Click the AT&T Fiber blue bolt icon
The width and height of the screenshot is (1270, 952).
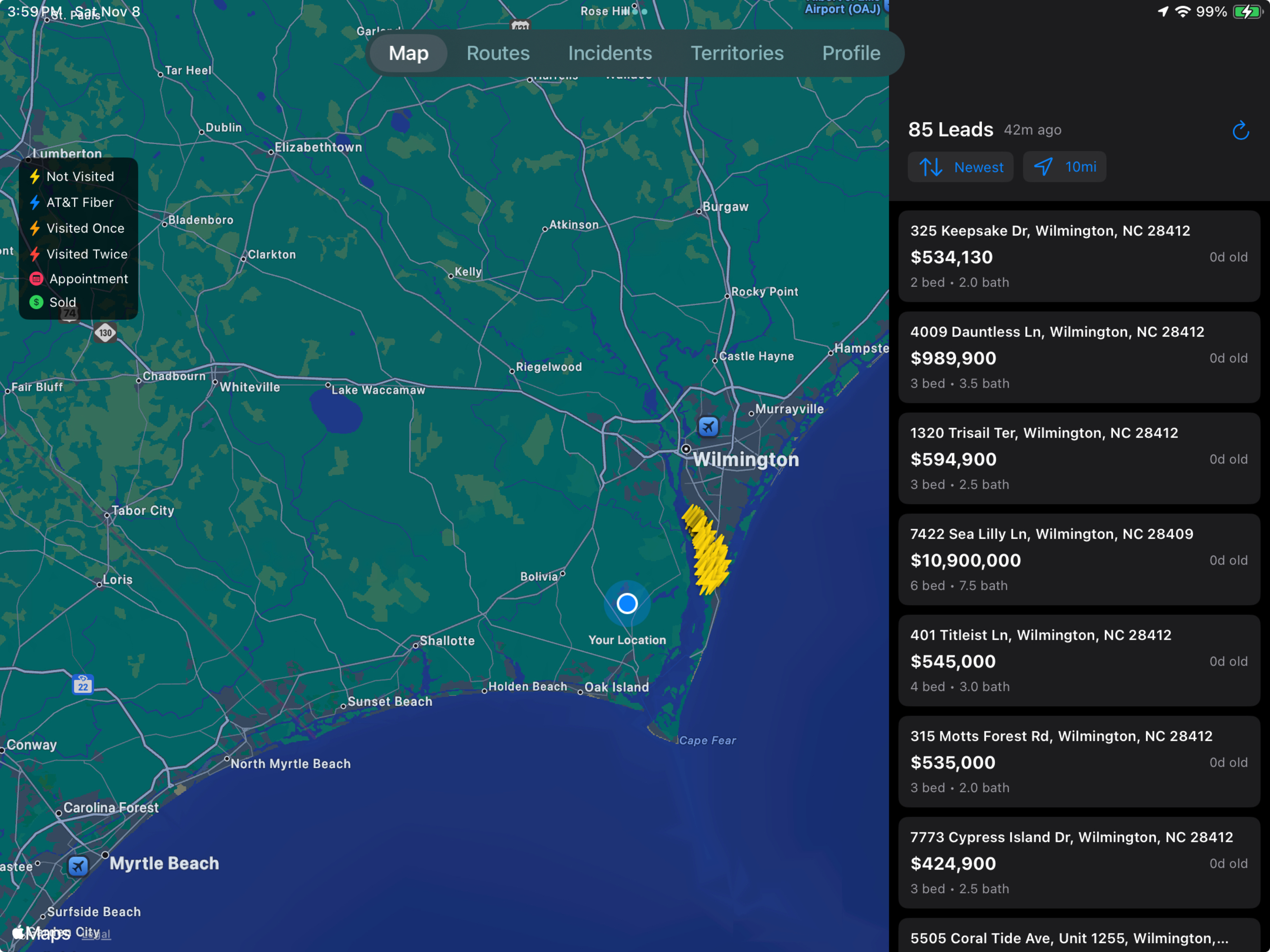pos(35,202)
